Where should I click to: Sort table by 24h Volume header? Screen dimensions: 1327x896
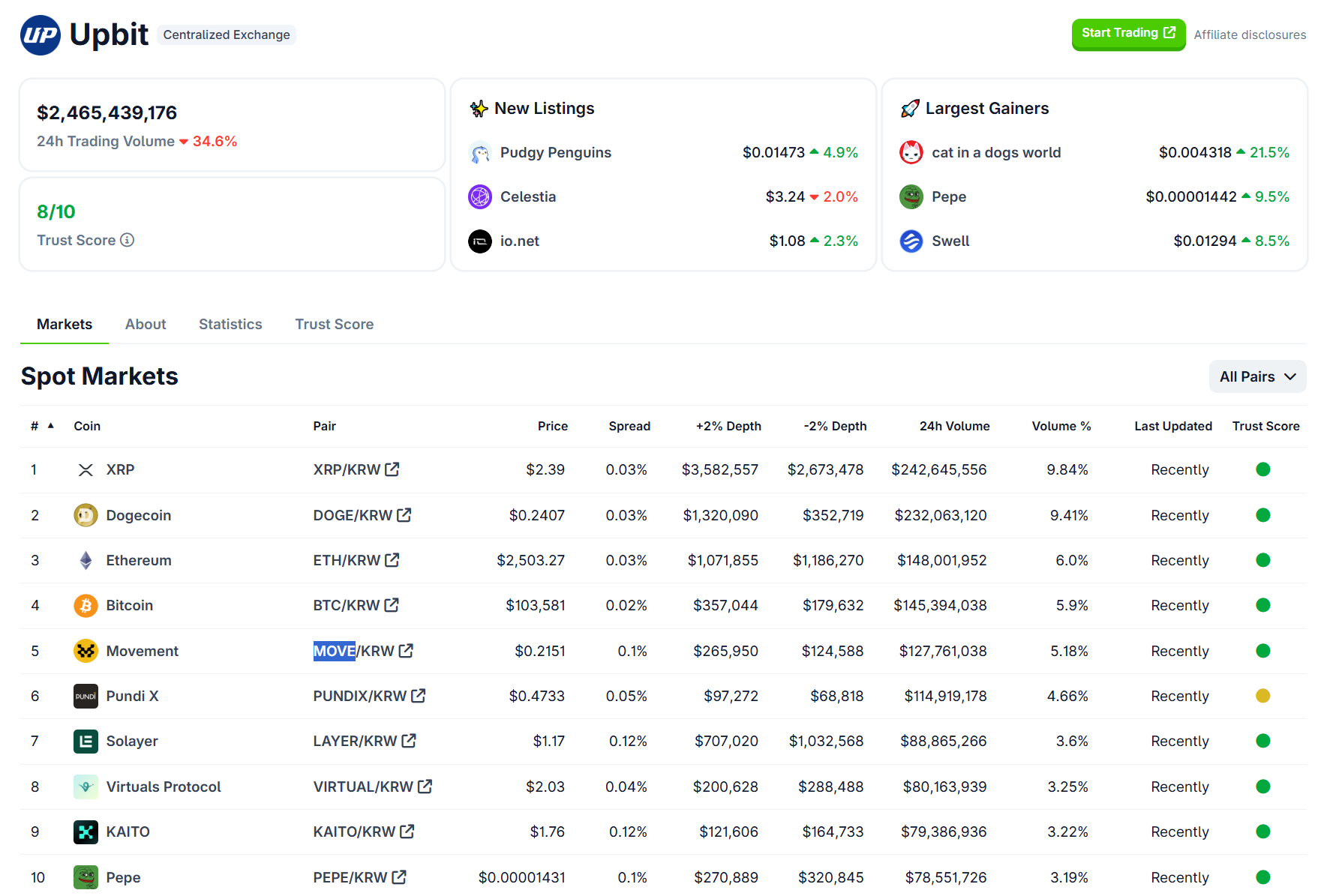(x=955, y=427)
